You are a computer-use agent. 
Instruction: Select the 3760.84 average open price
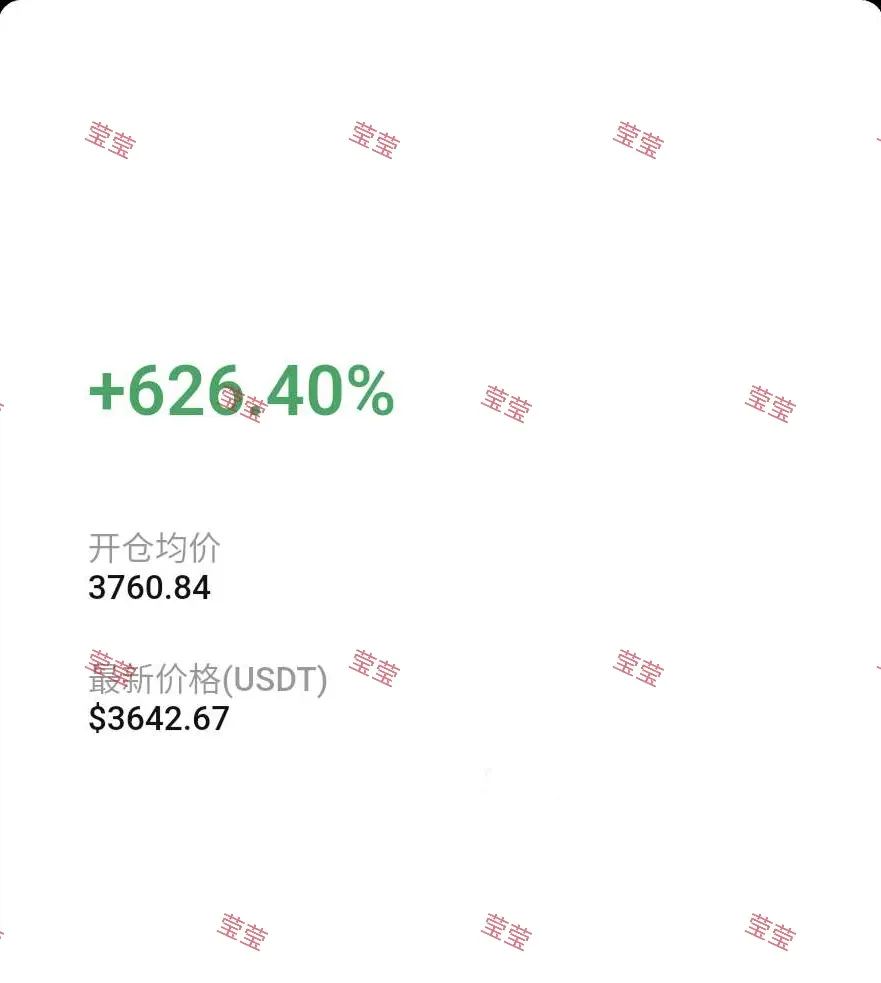pyautogui.click(x=149, y=588)
